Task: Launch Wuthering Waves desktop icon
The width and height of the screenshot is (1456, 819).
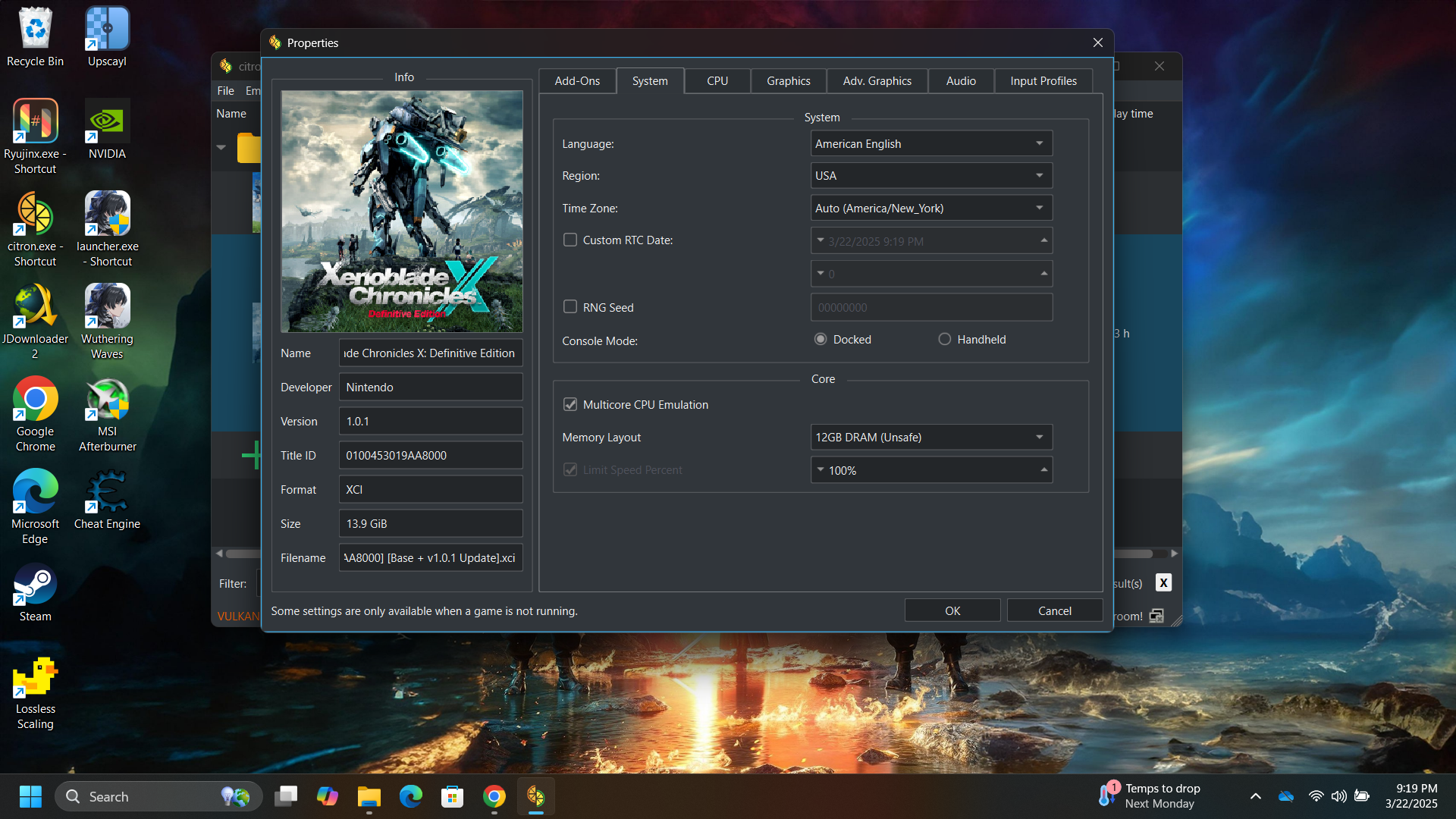Action: tap(107, 322)
